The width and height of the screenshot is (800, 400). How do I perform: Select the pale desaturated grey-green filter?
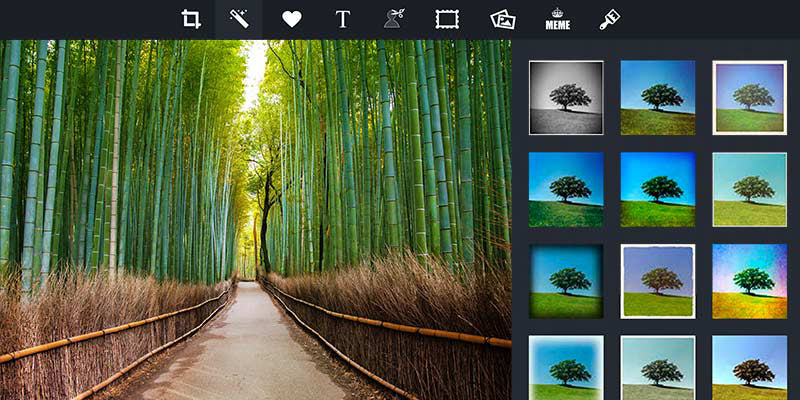click(657, 367)
